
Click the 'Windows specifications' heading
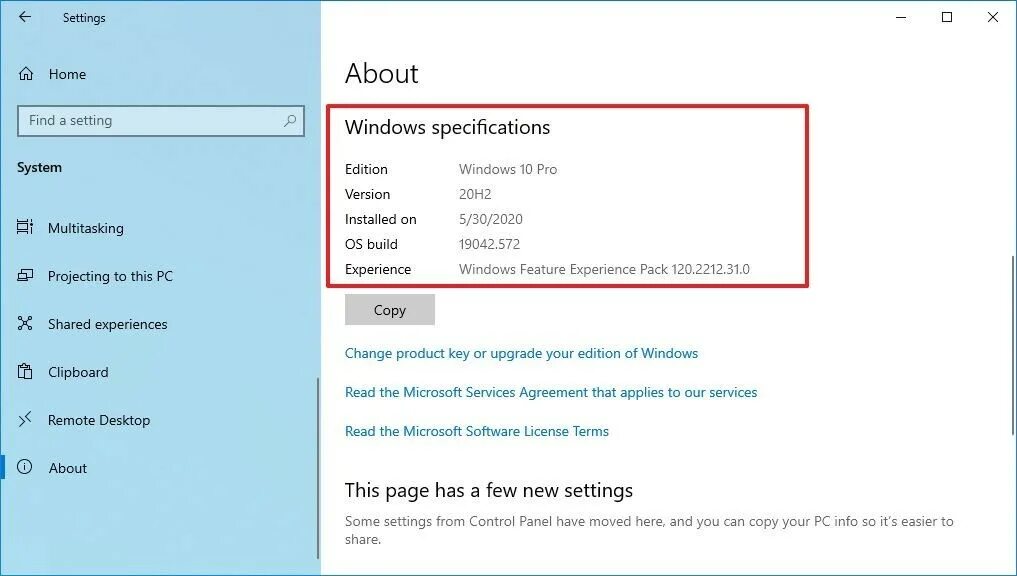448,127
